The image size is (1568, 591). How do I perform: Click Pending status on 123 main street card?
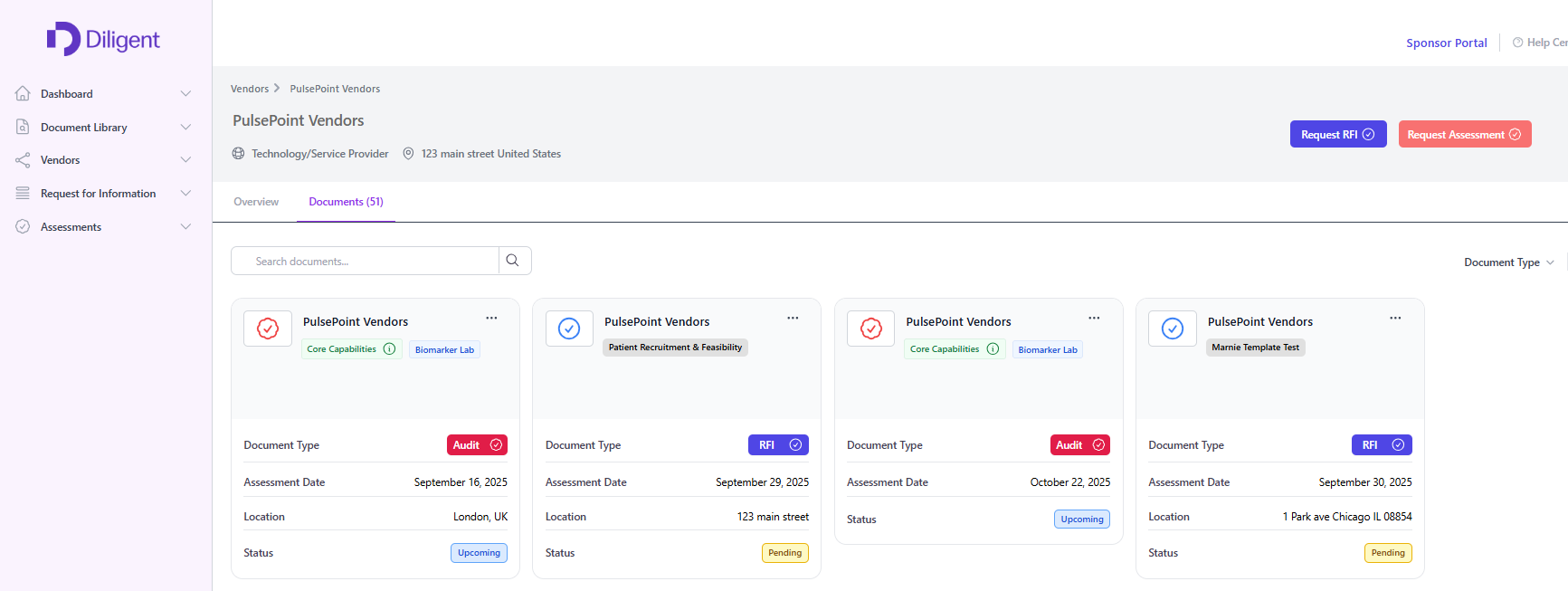click(x=784, y=553)
